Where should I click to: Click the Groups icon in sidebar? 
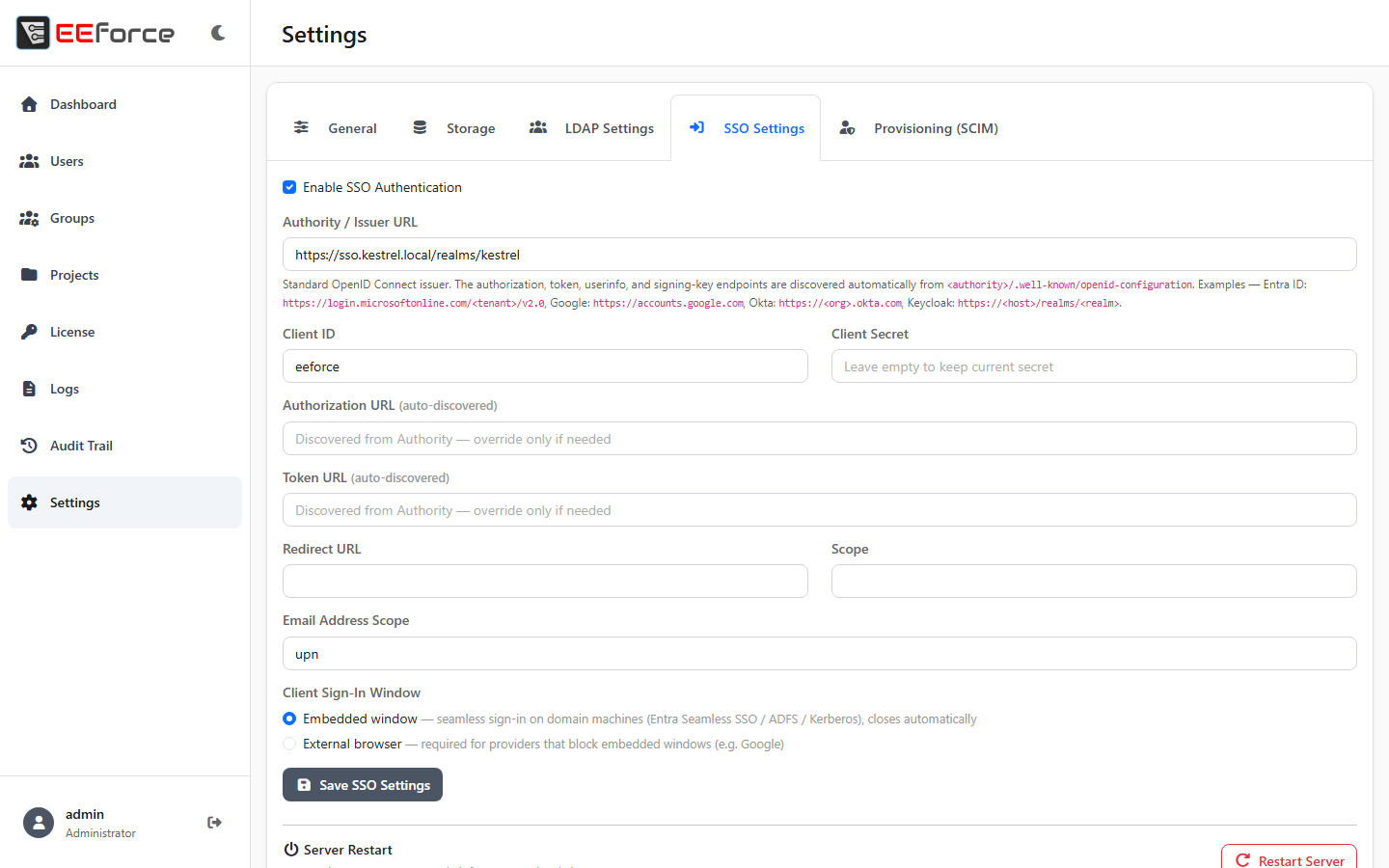click(29, 218)
